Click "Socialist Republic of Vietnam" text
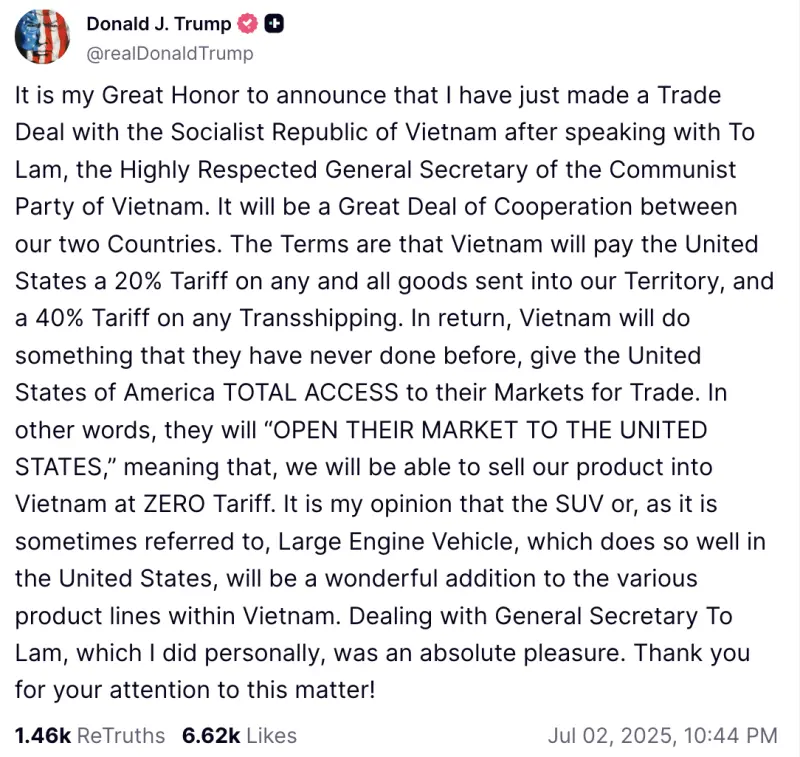The height and width of the screenshot is (757, 800). click(334, 132)
